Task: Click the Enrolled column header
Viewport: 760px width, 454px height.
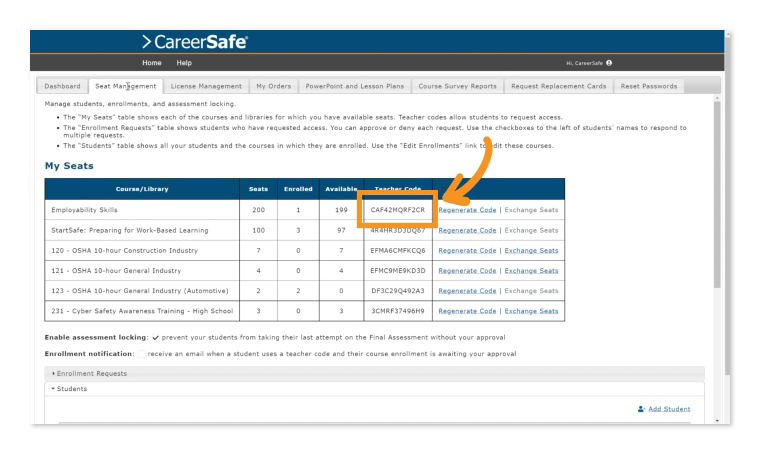Action: coord(298,189)
